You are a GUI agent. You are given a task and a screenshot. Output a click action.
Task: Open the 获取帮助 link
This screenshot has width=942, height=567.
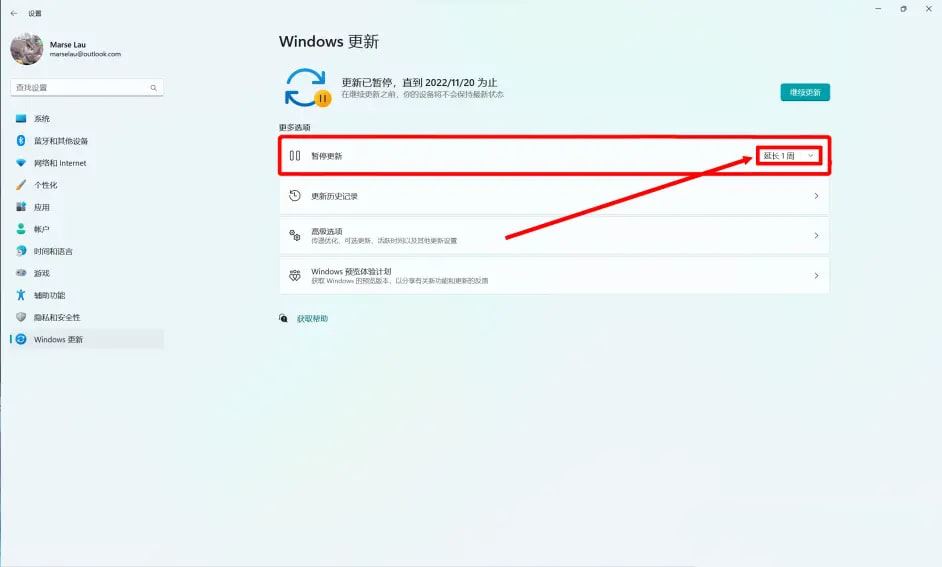pyautogui.click(x=312, y=319)
